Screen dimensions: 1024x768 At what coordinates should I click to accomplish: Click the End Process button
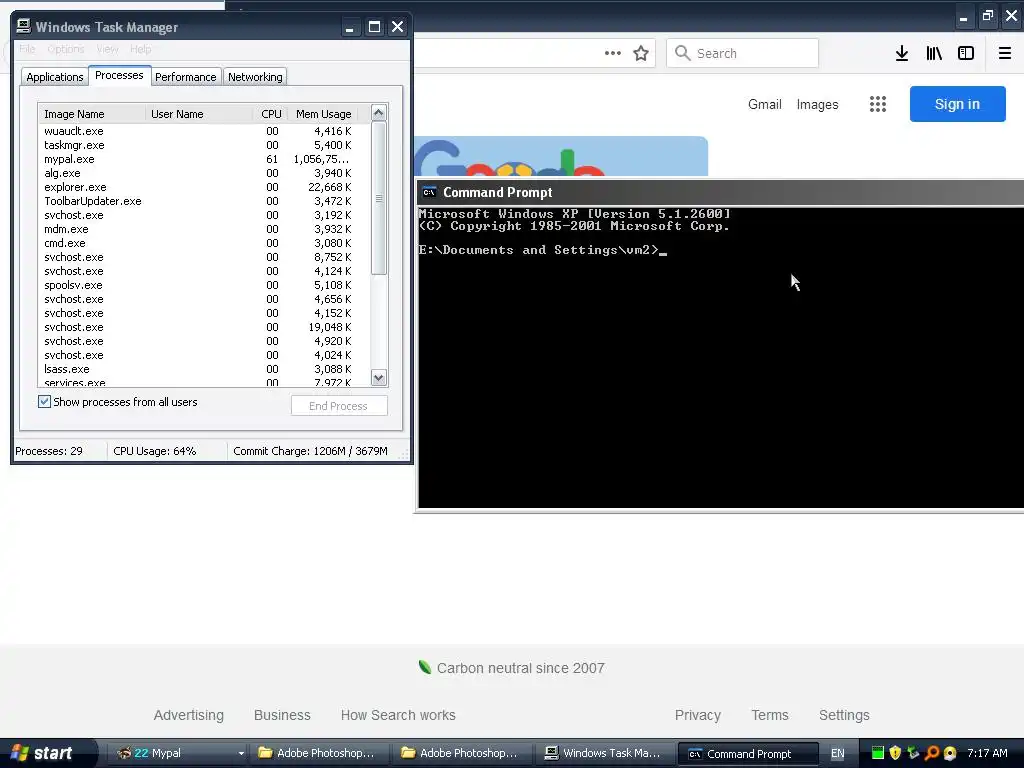339,406
